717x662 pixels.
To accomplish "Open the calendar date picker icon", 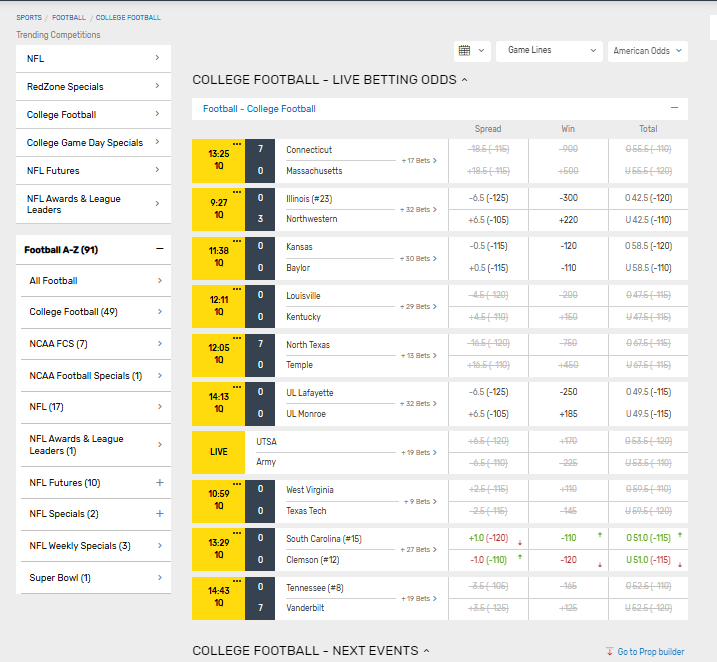I will 464,50.
